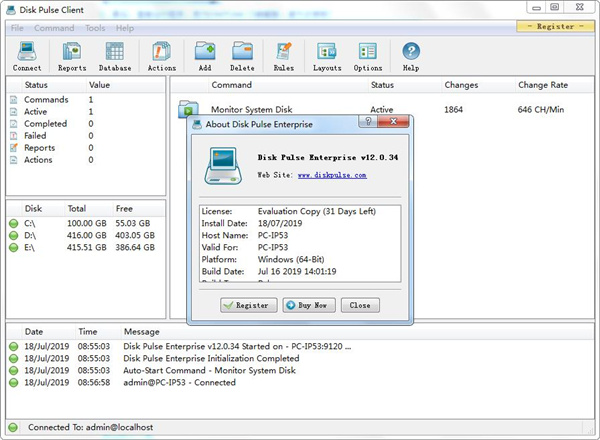Click the Delete command icon

(x=242, y=51)
